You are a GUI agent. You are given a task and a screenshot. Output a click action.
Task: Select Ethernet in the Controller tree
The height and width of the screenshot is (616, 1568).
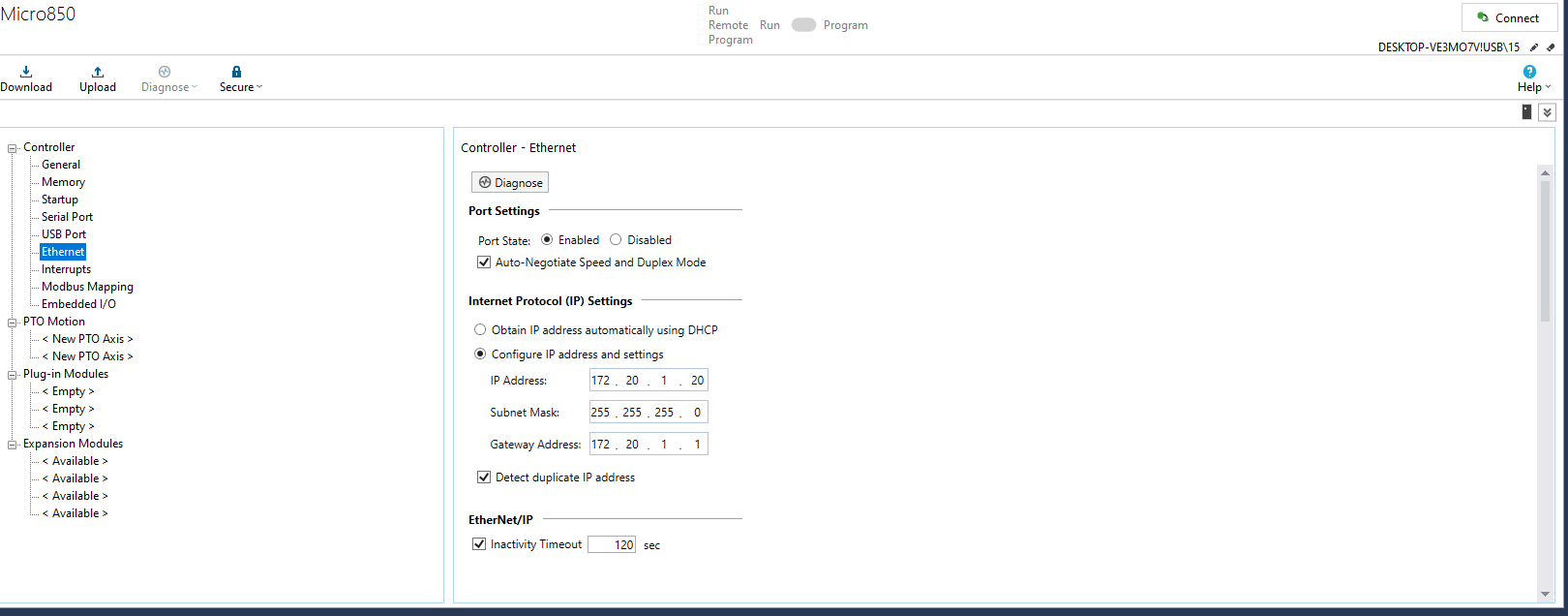(x=63, y=252)
